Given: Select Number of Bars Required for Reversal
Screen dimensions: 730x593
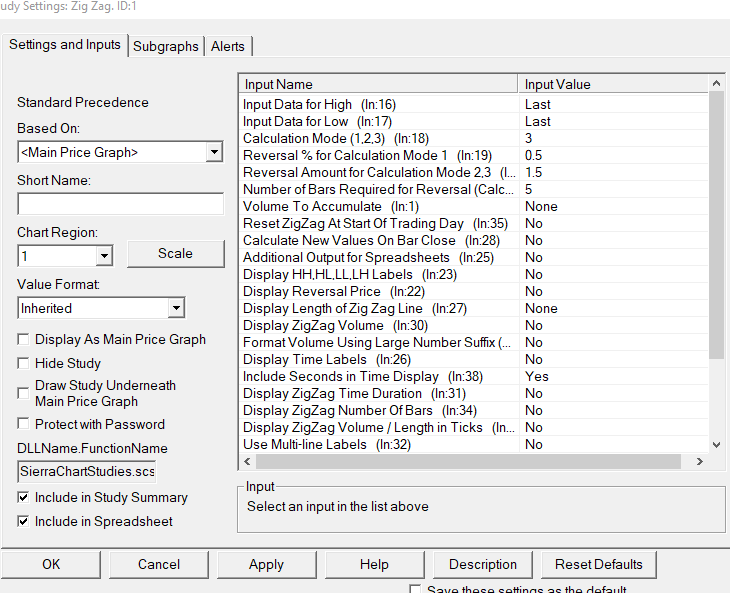Looking at the screenshot, I should click(x=474, y=189).
